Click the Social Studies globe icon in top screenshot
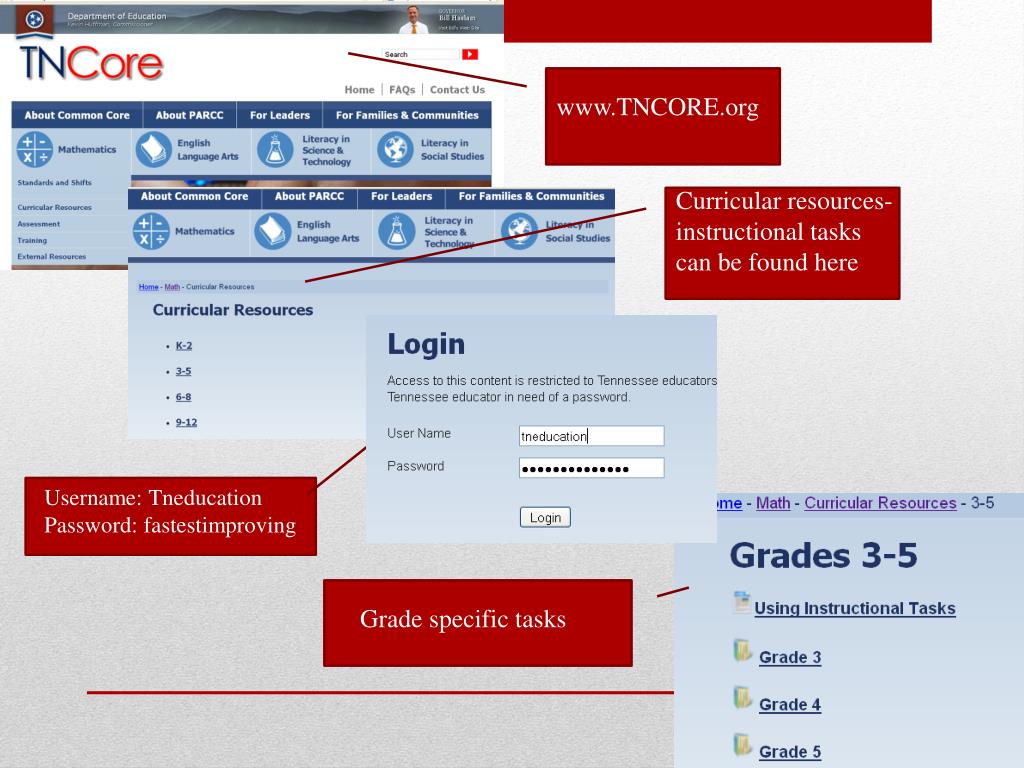 point(395,150)
